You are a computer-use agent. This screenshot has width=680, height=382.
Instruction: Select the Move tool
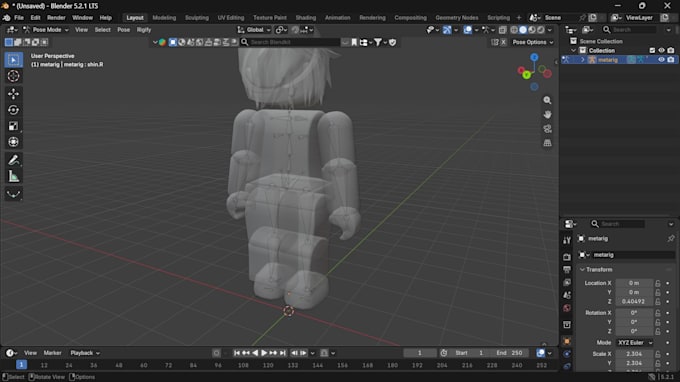point(13,94)
